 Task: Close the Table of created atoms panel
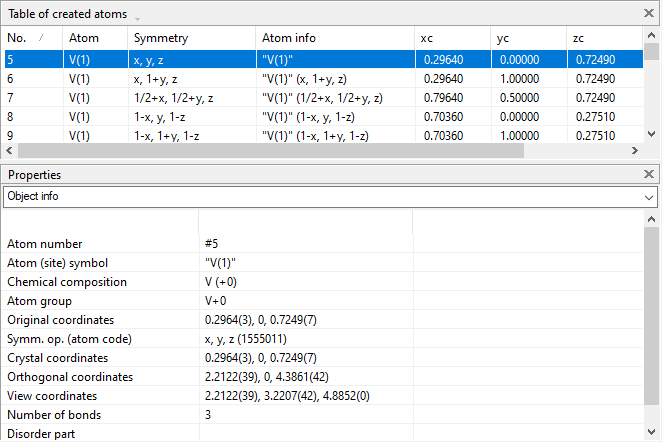pyautogui.click(x=649, y=13)
